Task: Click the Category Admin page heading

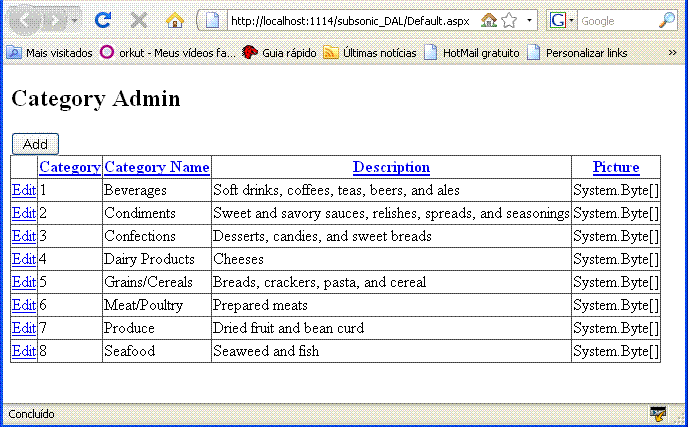Action: (96, 98)
